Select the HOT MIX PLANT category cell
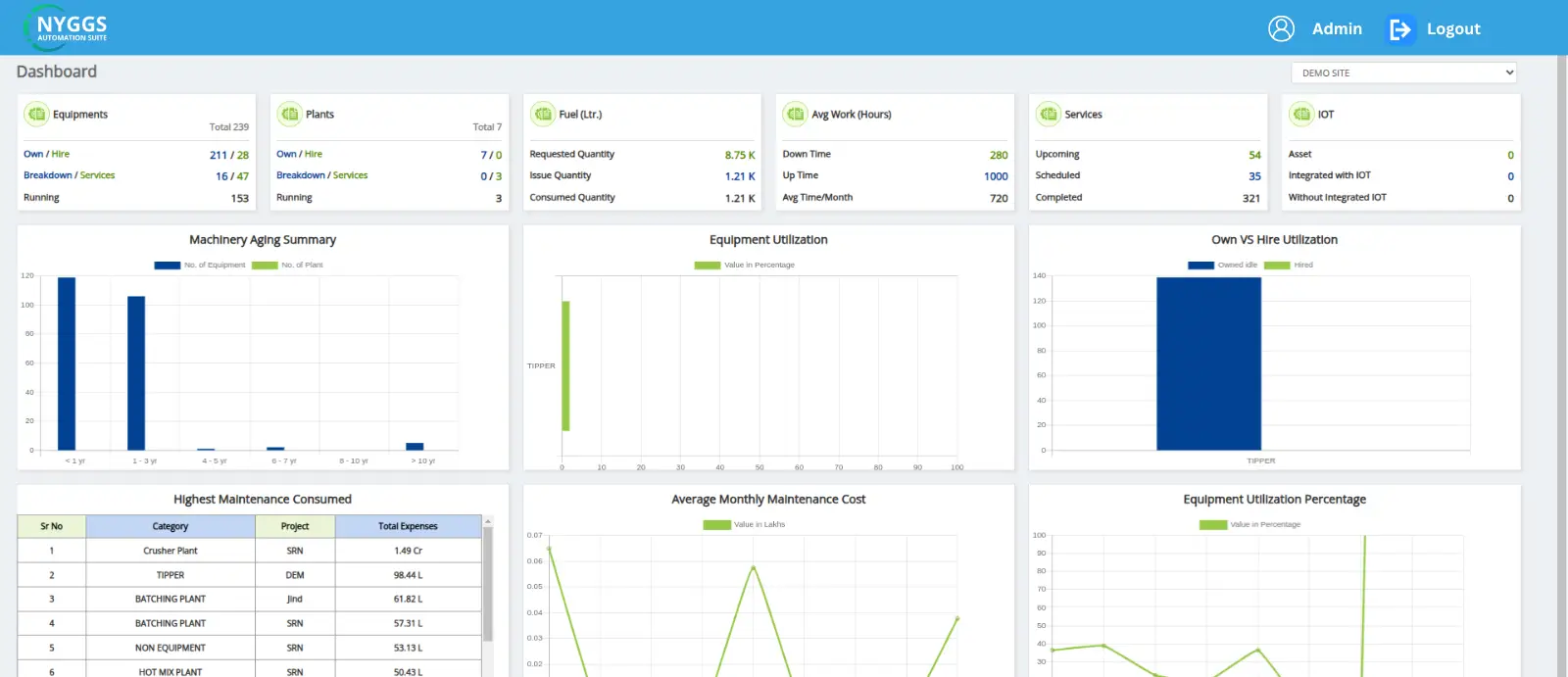This screenshot has height=677, width=1568. [171, 672]
